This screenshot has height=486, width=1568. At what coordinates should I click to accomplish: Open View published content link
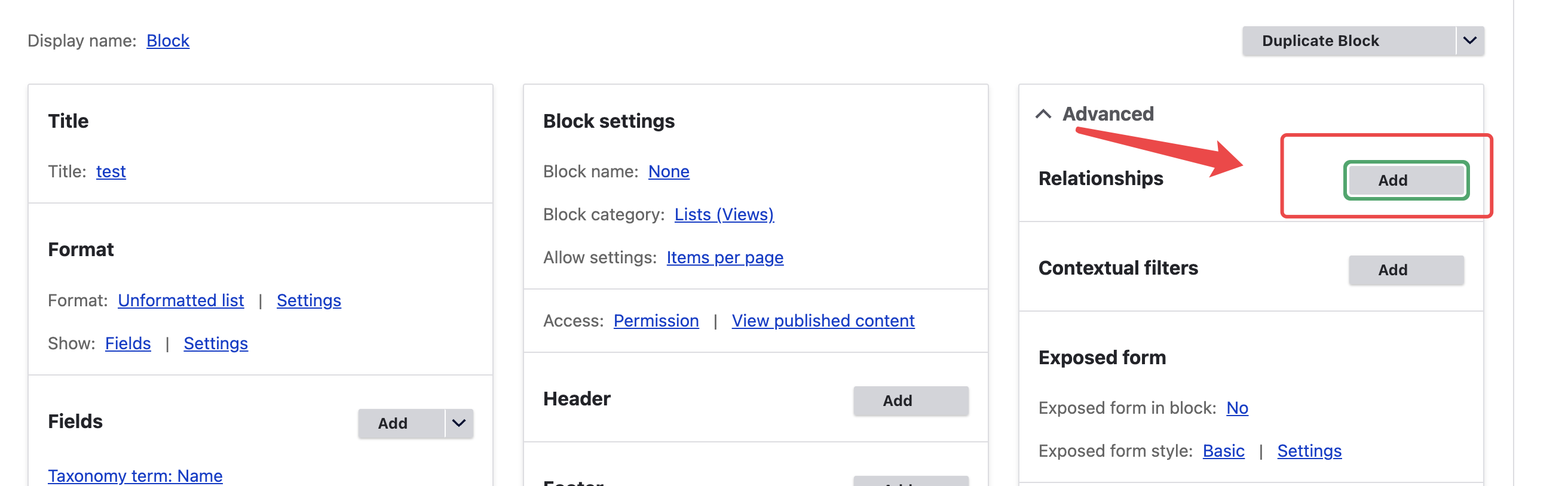coord(822,321)
